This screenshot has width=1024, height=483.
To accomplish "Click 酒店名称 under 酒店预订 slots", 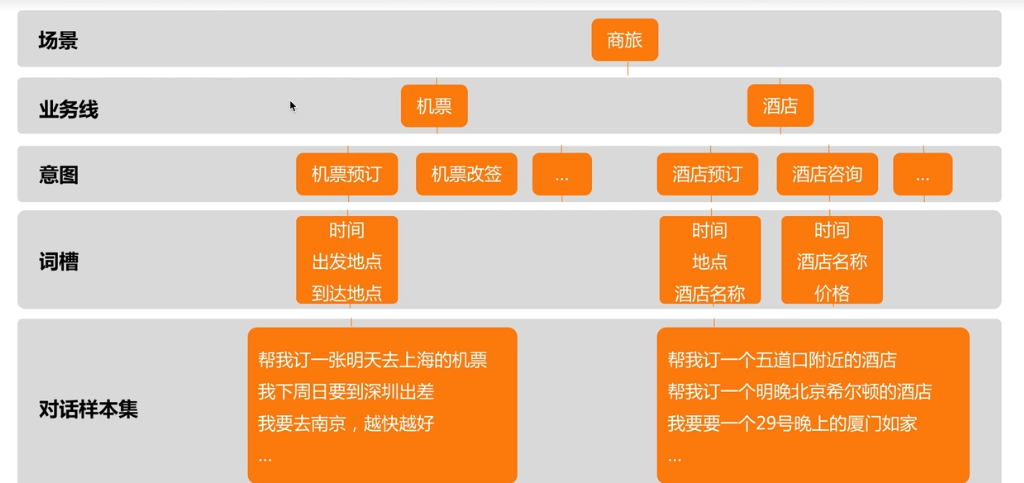I will [x=710, y=294].
